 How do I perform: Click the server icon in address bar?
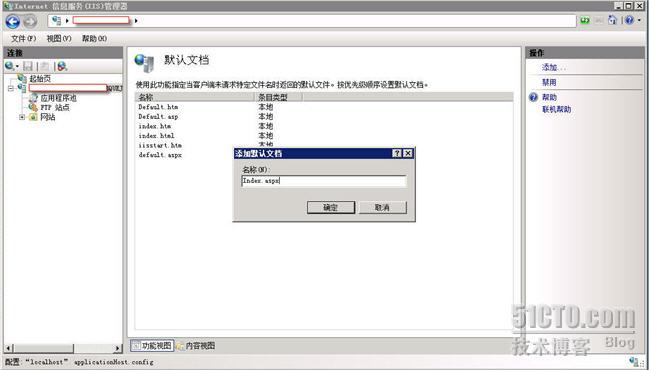click(x=57, y=21)
